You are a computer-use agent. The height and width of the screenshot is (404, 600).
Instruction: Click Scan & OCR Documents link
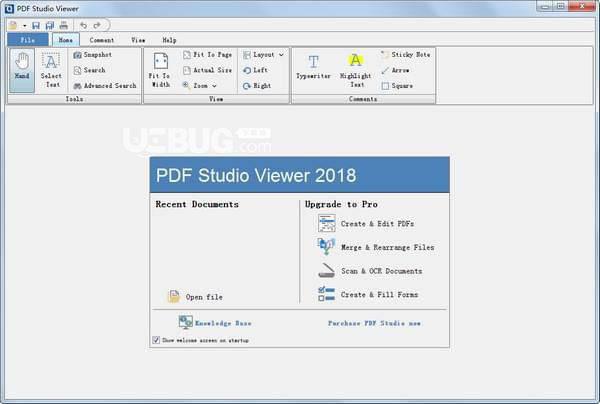[382, 271]
